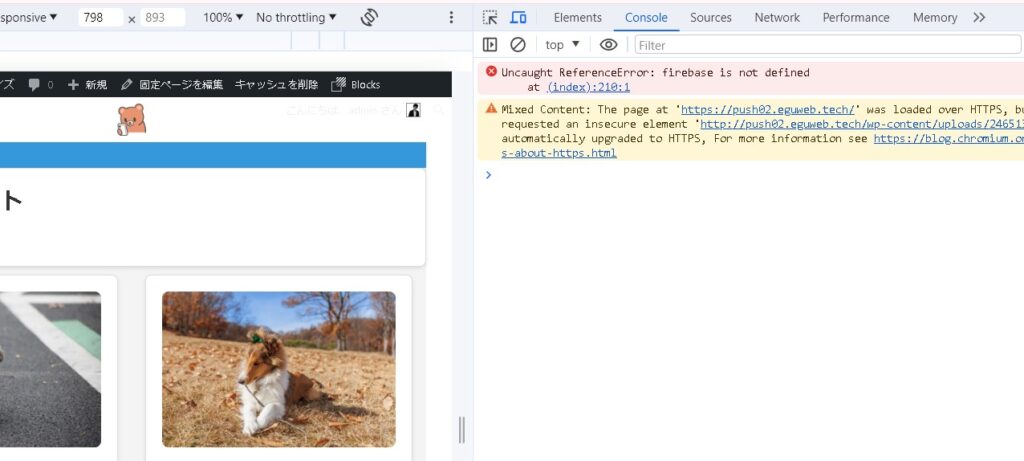Show the console sidebar panel
Screen dimensions: 1024x461
click(x=490, y=45)
